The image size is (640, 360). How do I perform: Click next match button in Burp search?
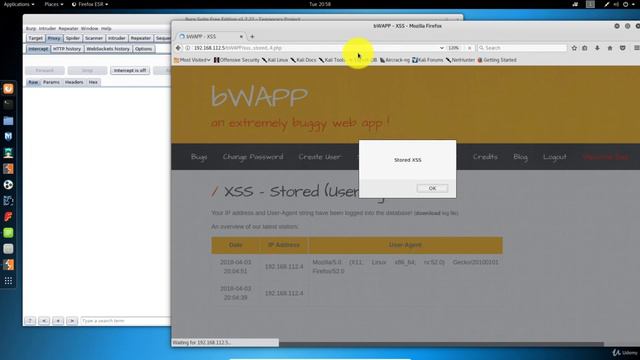coord(72,321)
